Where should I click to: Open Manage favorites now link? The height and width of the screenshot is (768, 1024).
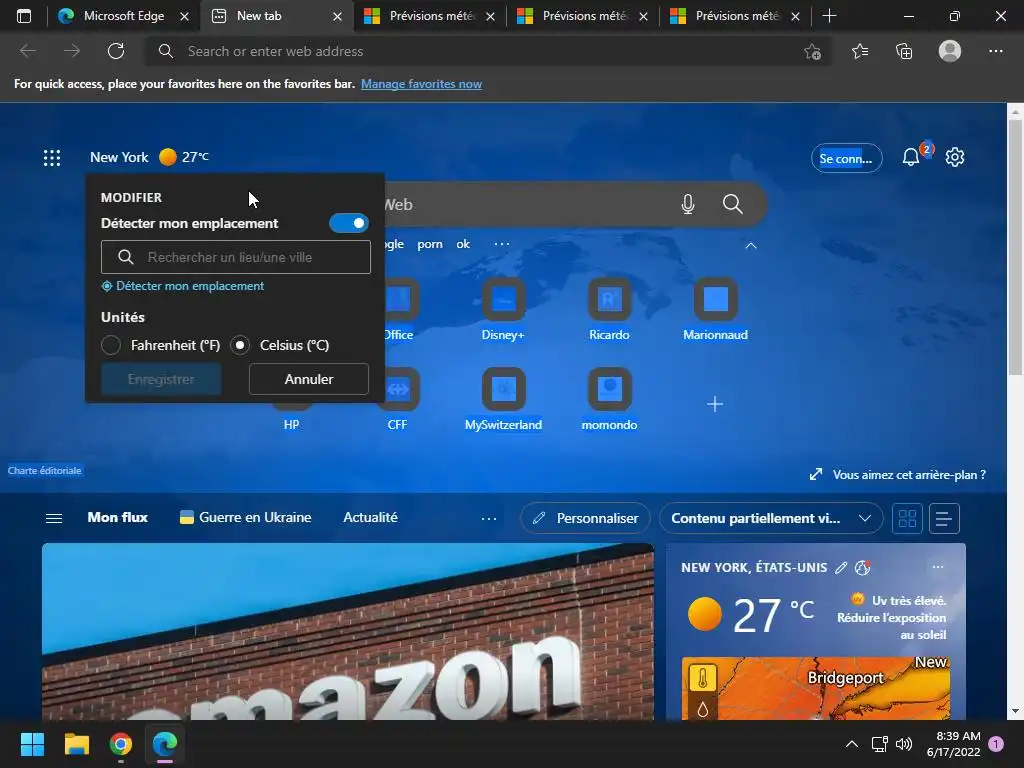421,84
